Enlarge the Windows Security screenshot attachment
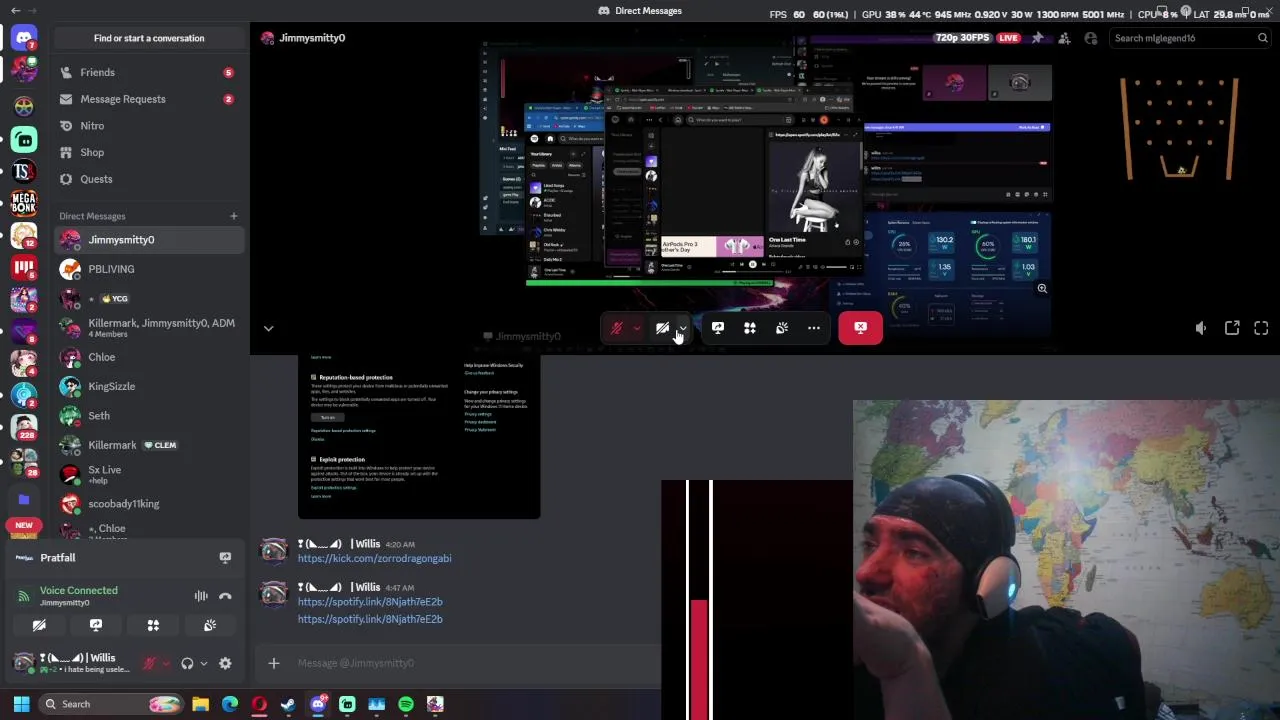The image size is (1280, 720). pos(419,437)
